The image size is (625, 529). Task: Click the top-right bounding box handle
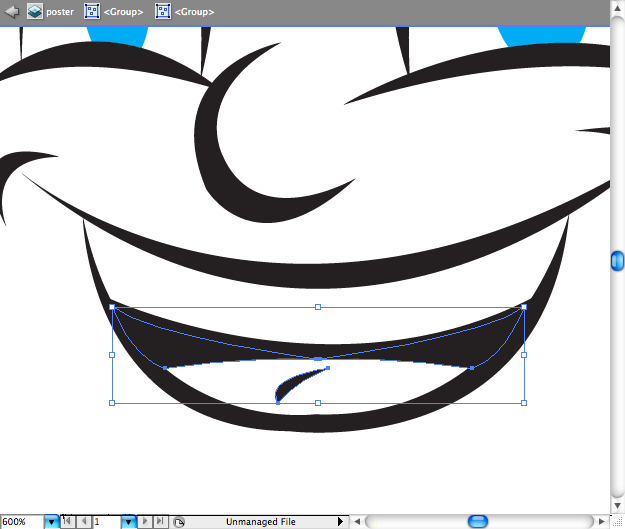click(524, 307)
